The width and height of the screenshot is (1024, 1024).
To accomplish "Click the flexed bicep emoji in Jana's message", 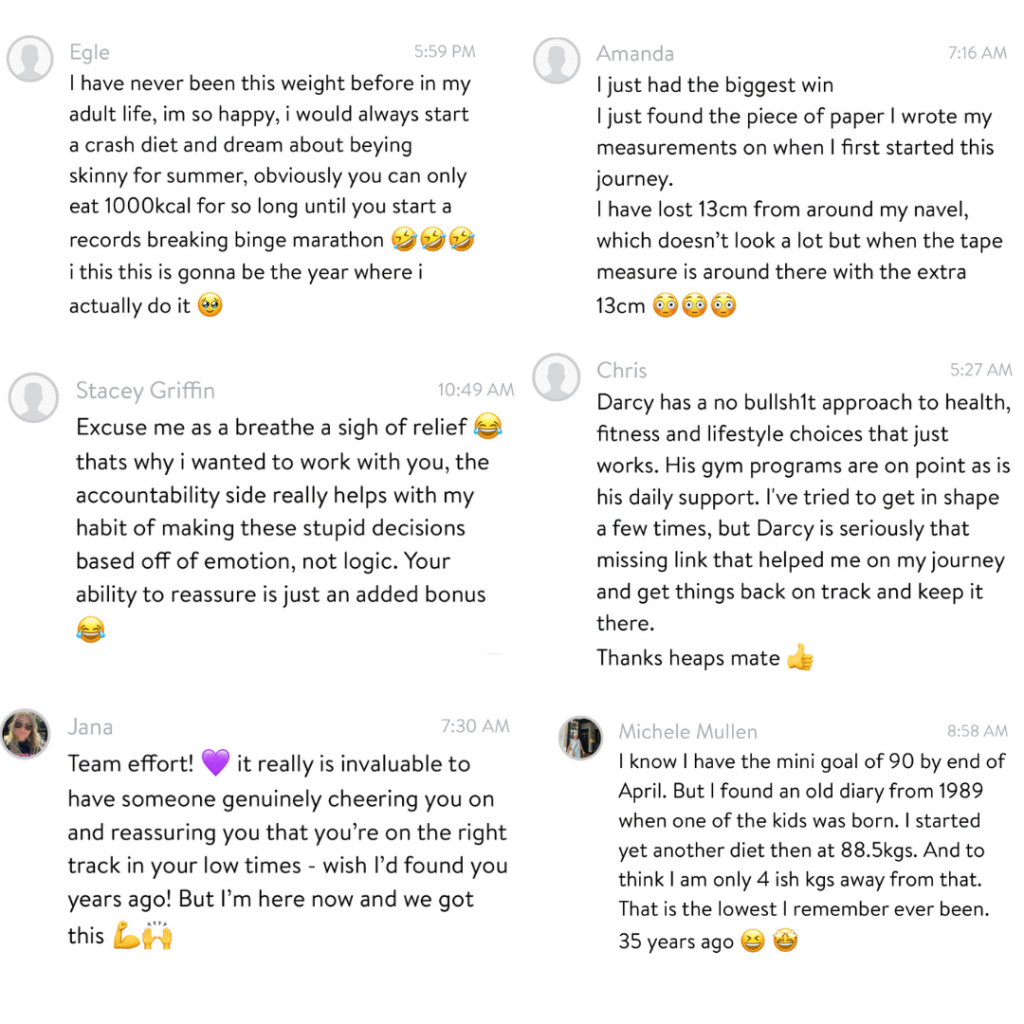I will pyautogui.click(x=126, y=935).
